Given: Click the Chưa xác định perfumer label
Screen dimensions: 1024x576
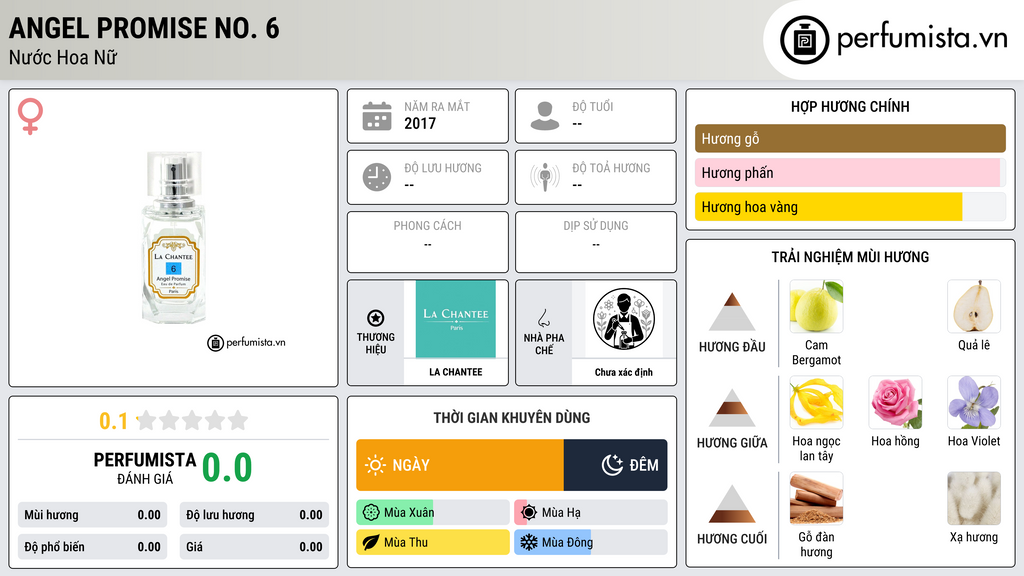Looking at the screenshot, I should click(x=624, y=372).
